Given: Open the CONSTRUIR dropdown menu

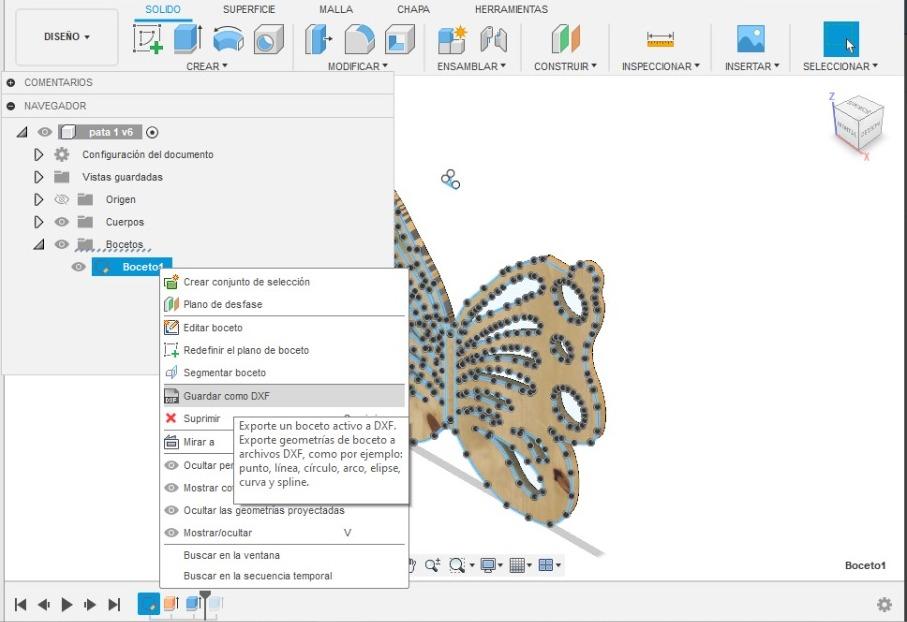Looking at the screenshot, I should click(565, 67).
